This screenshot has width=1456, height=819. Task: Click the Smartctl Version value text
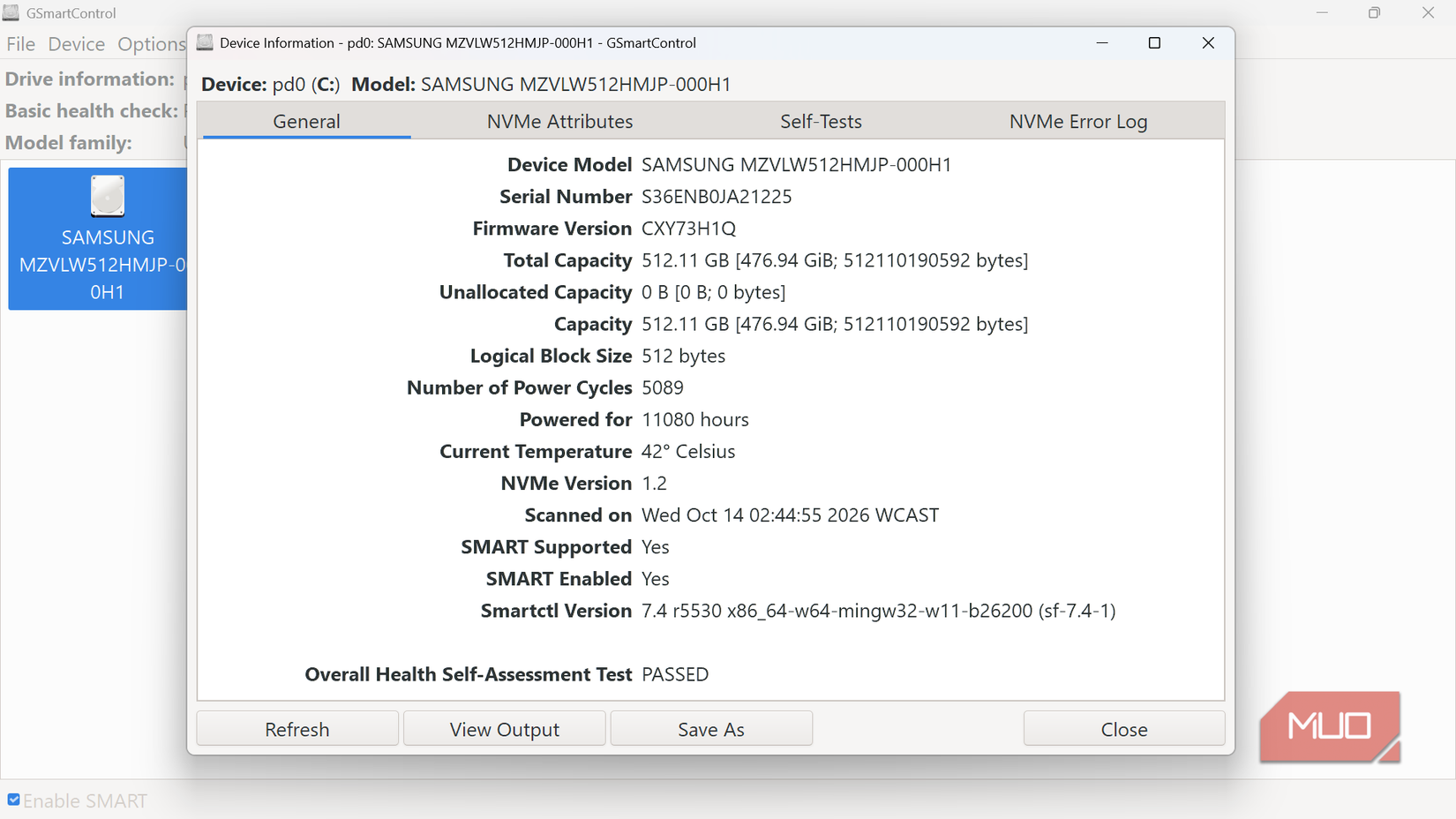click(x=879, y=611)
